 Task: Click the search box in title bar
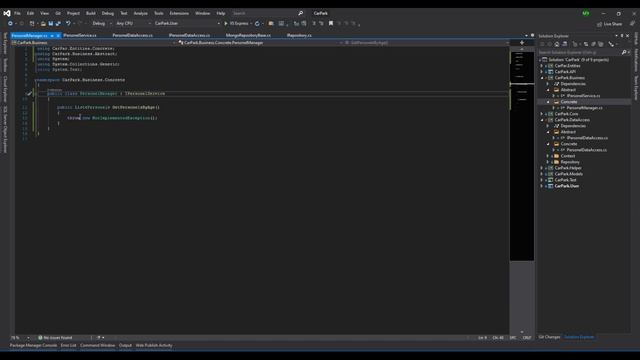tap(267, 13)
